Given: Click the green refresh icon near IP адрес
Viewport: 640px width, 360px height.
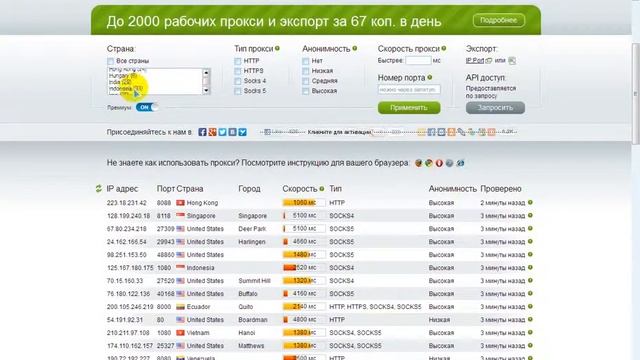Looking at the screenshot, I should tap(98, 189).
